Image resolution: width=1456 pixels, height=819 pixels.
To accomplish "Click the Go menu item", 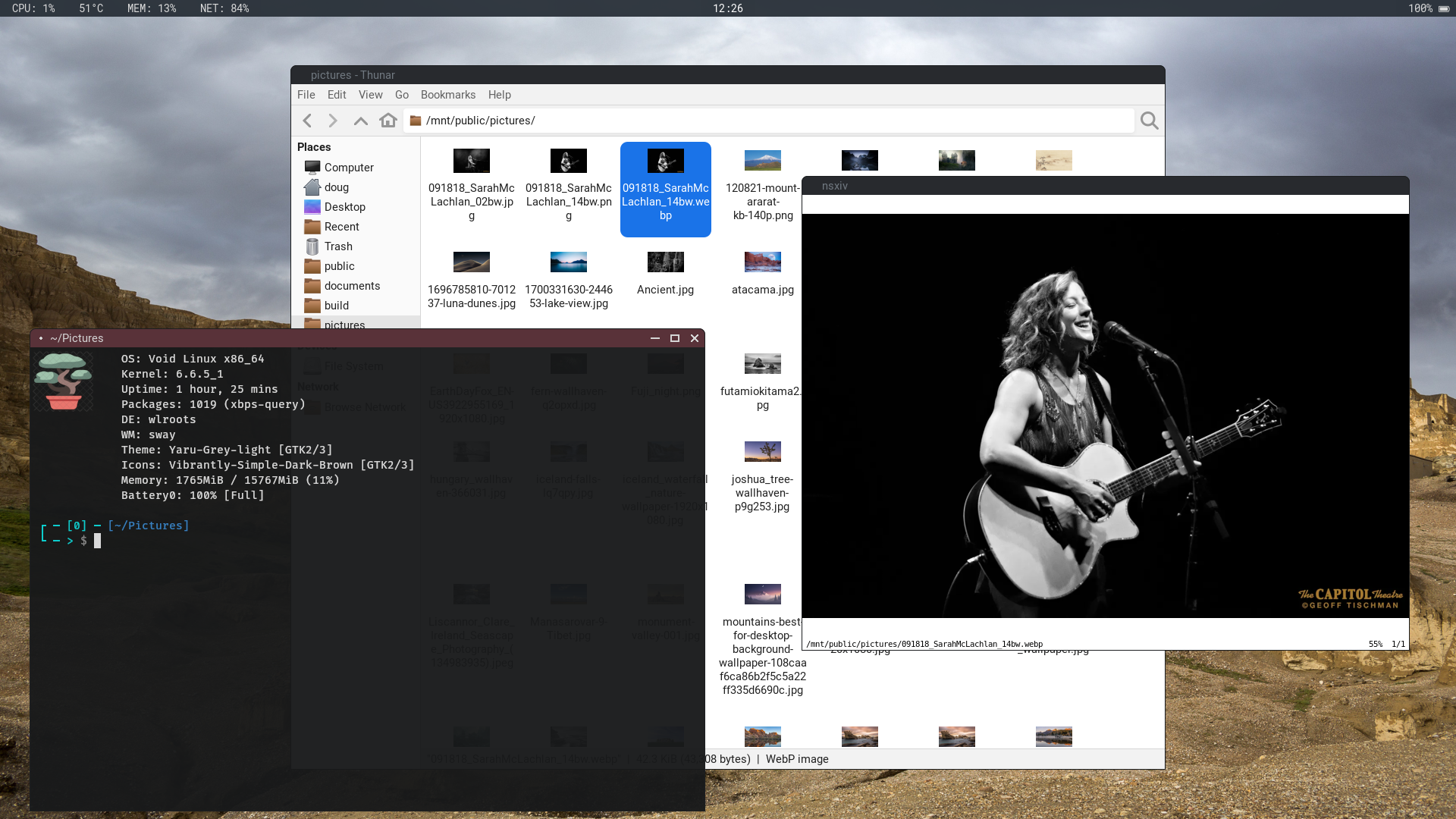I will (401, 95).
